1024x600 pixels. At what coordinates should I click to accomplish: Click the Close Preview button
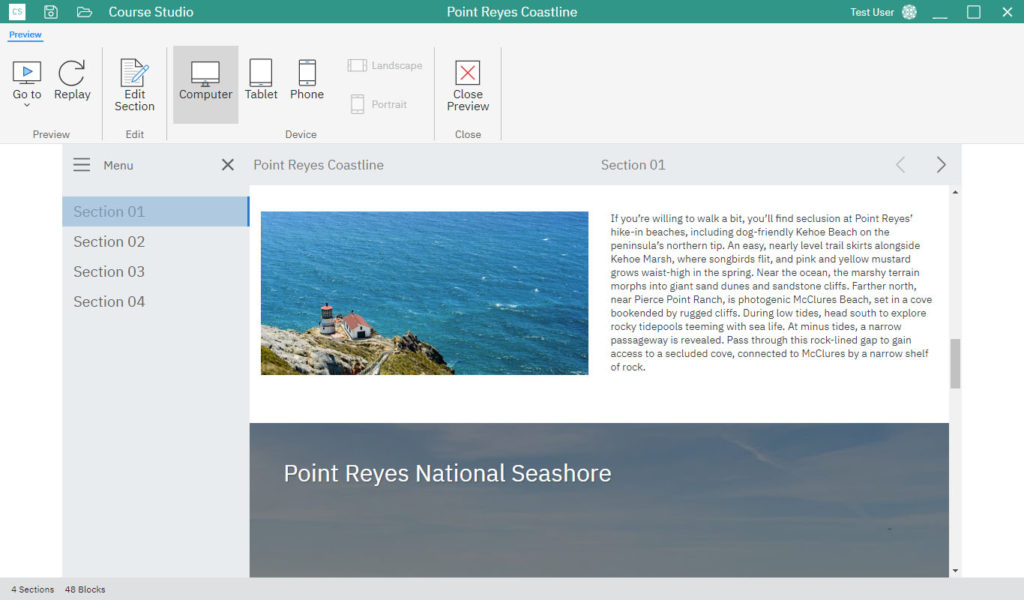468,85
